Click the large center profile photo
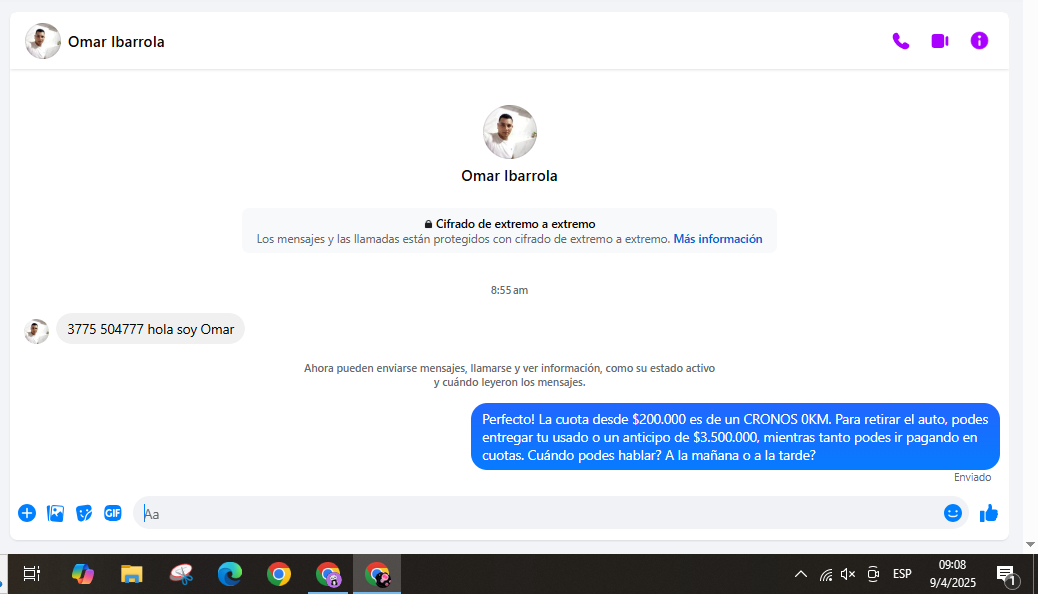Viewport: 1038px width, 594px height. point(509,132)
